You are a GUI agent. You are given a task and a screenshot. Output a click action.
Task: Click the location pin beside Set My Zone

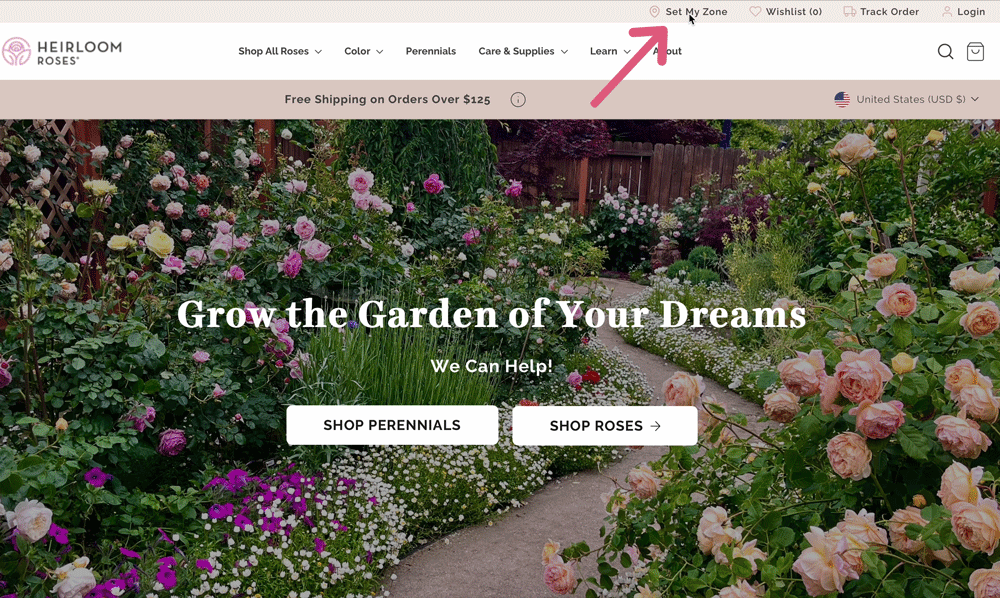point(654,11)
